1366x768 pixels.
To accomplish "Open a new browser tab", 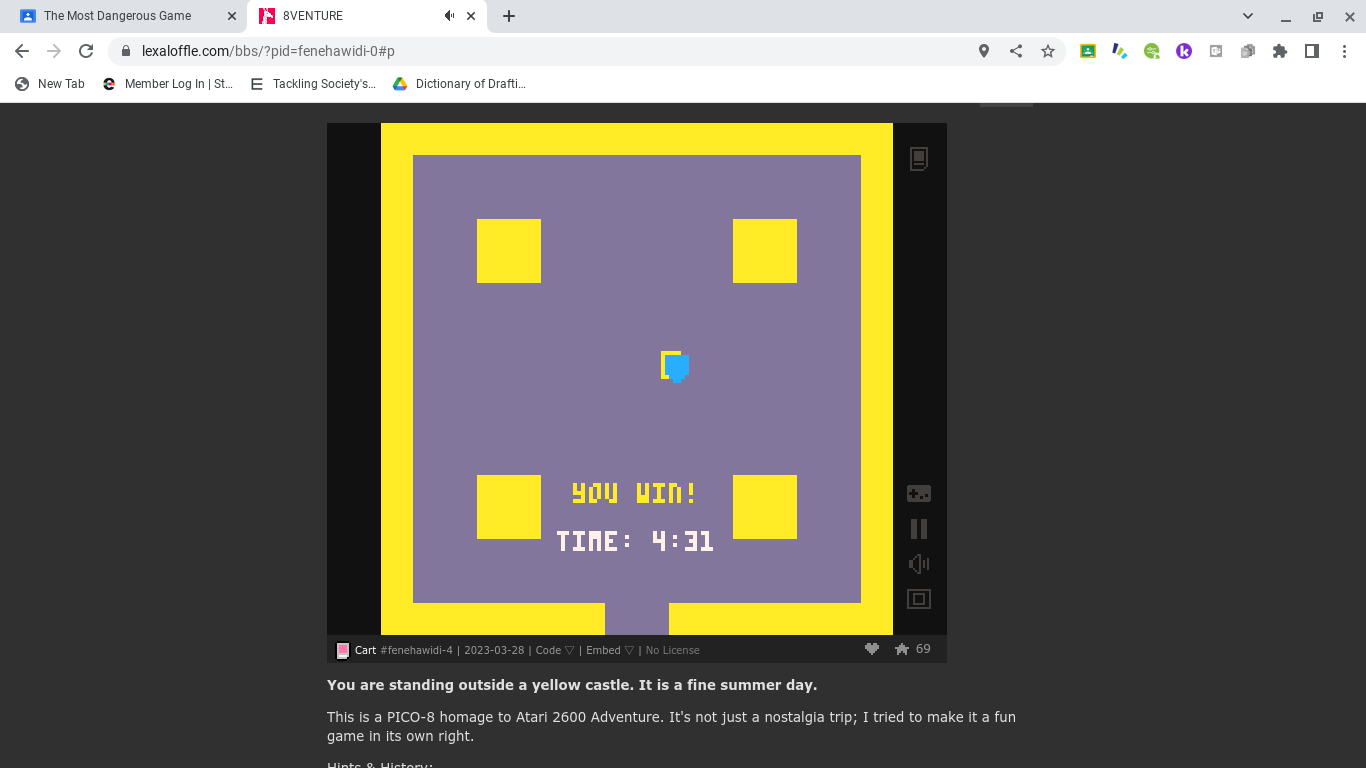I will [509, 16].
